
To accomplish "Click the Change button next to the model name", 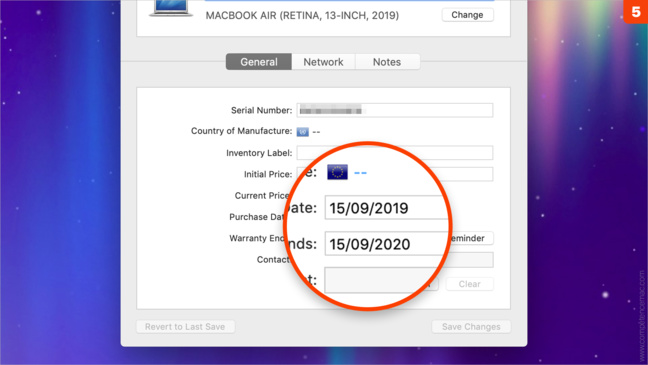I will [467, 15].
